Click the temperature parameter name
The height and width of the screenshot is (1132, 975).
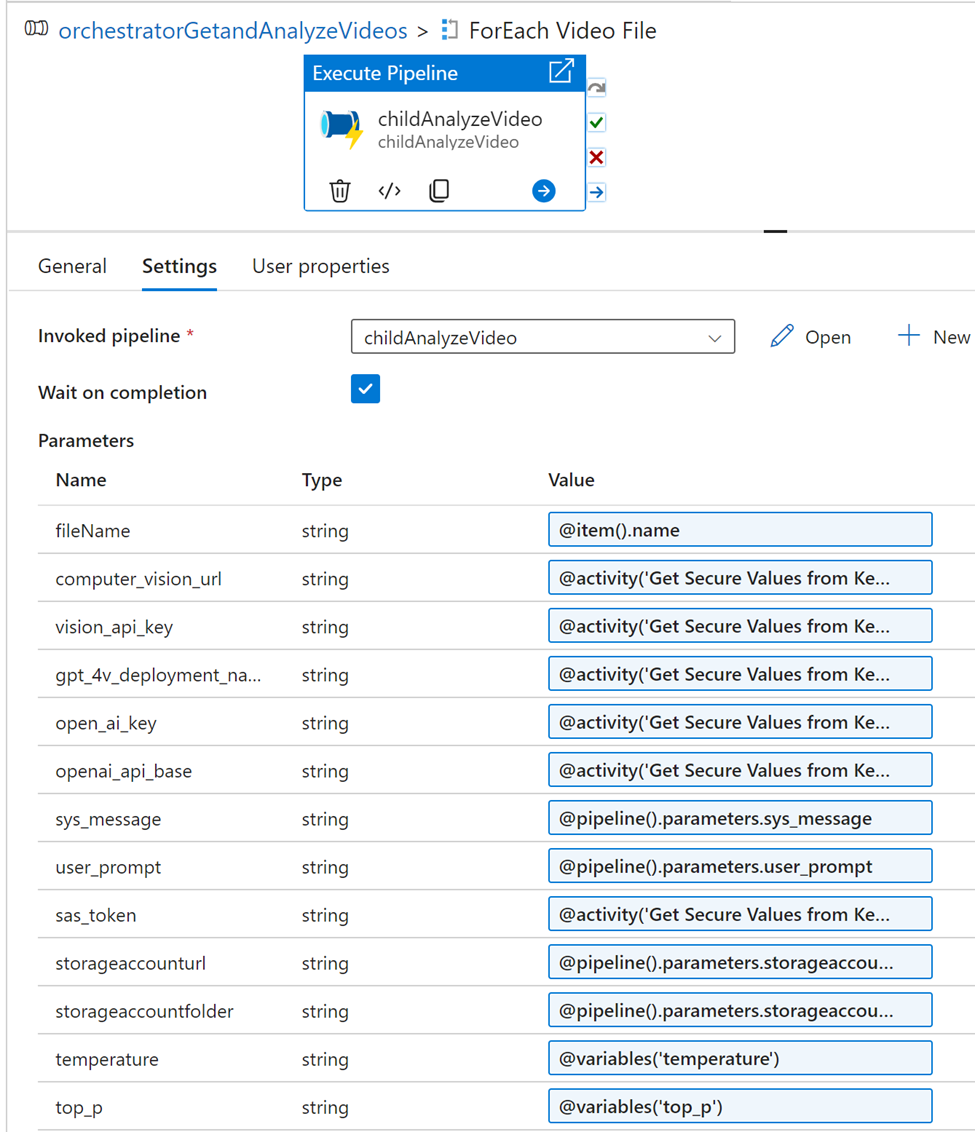point(107,1059)
